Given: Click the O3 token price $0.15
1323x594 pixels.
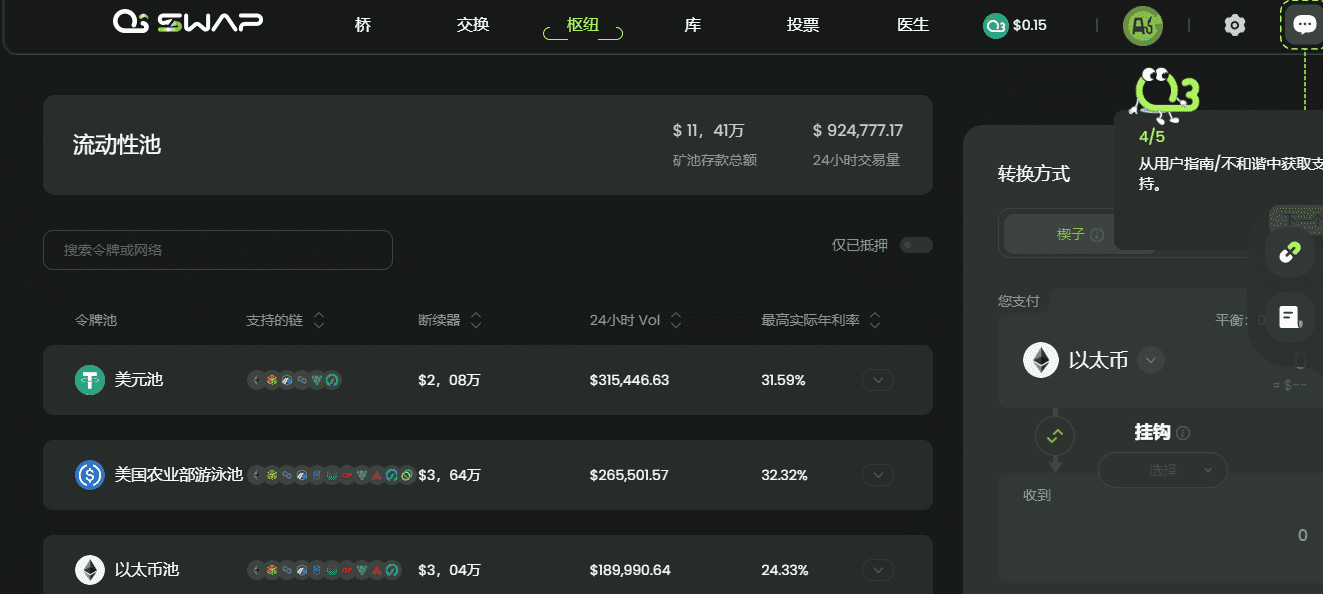Looking at the screenshot, I should pos(1015,25).
